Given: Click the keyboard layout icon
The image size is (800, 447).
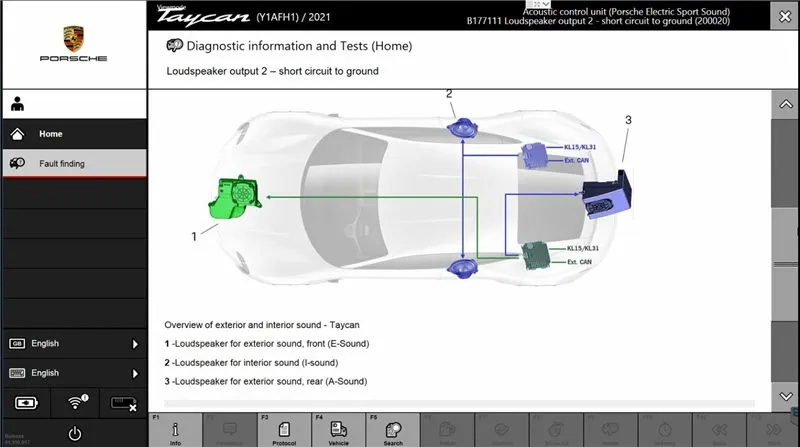Looking at the screenshot, I should point(17,373).
